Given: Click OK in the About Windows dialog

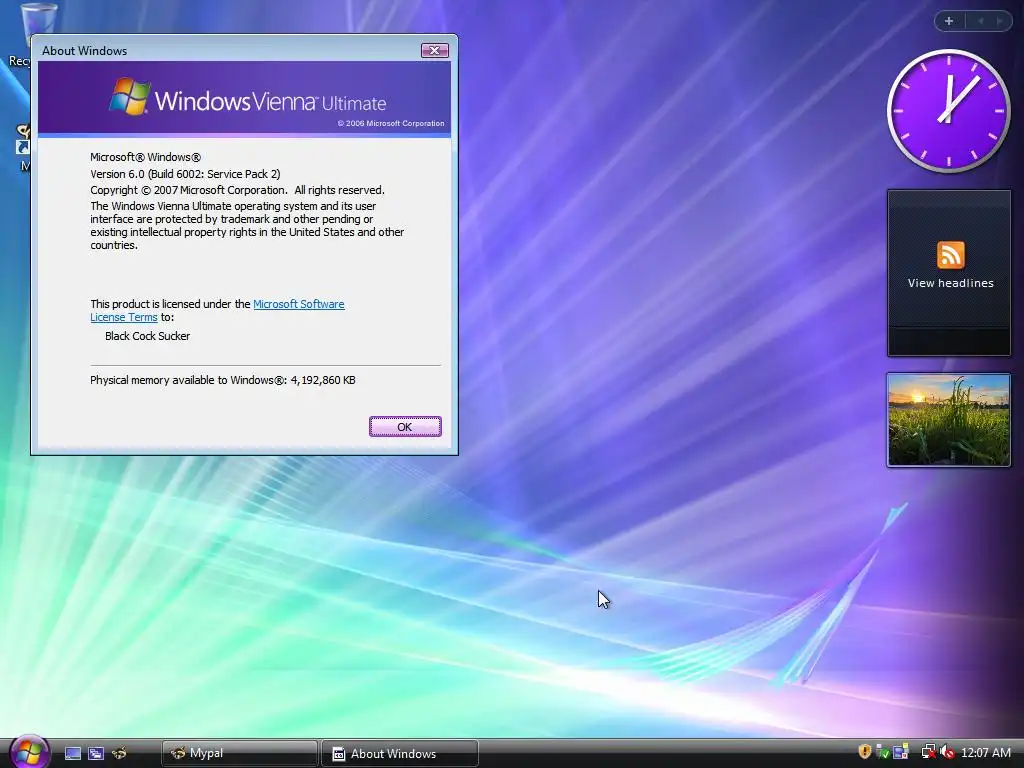Looking at the screenshot, I should (405, 426).
